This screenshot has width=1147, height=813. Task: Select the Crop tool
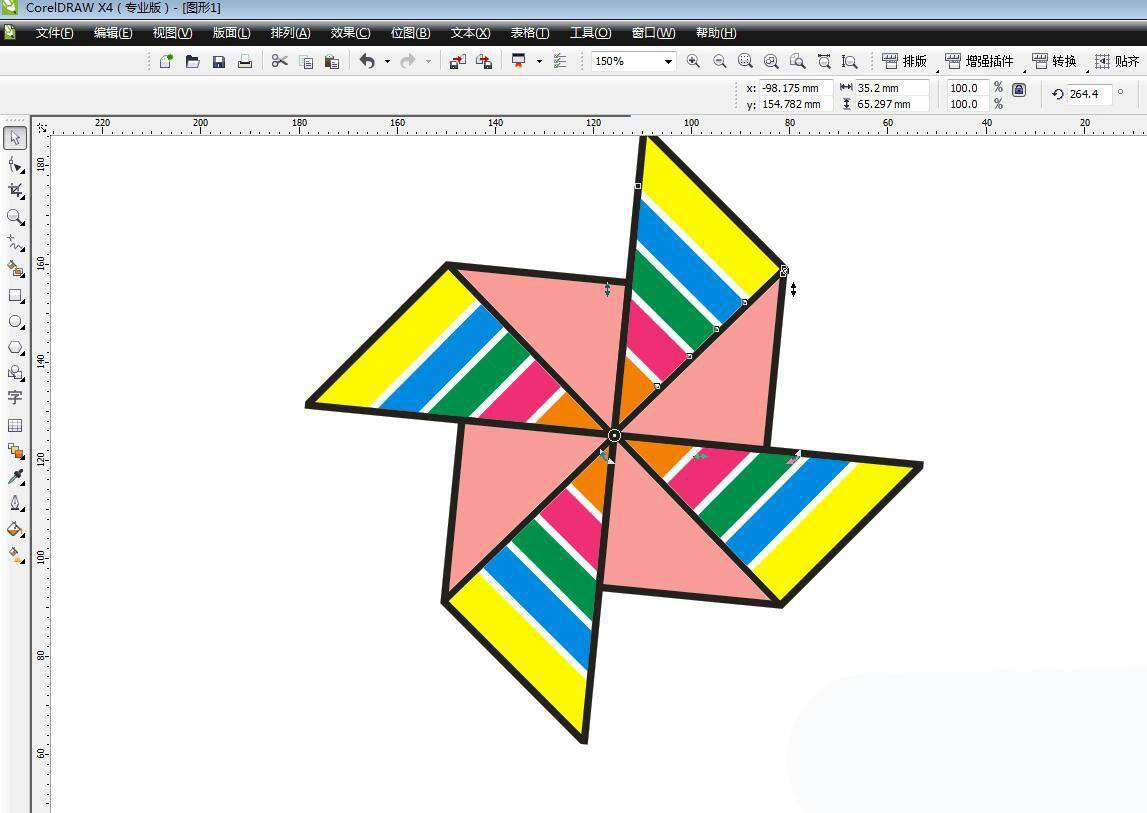click(x=15, y=190)
